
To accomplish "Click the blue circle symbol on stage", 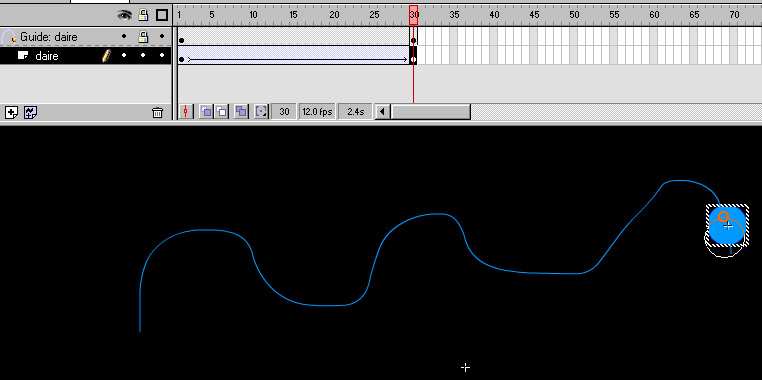I will [727, 225].
